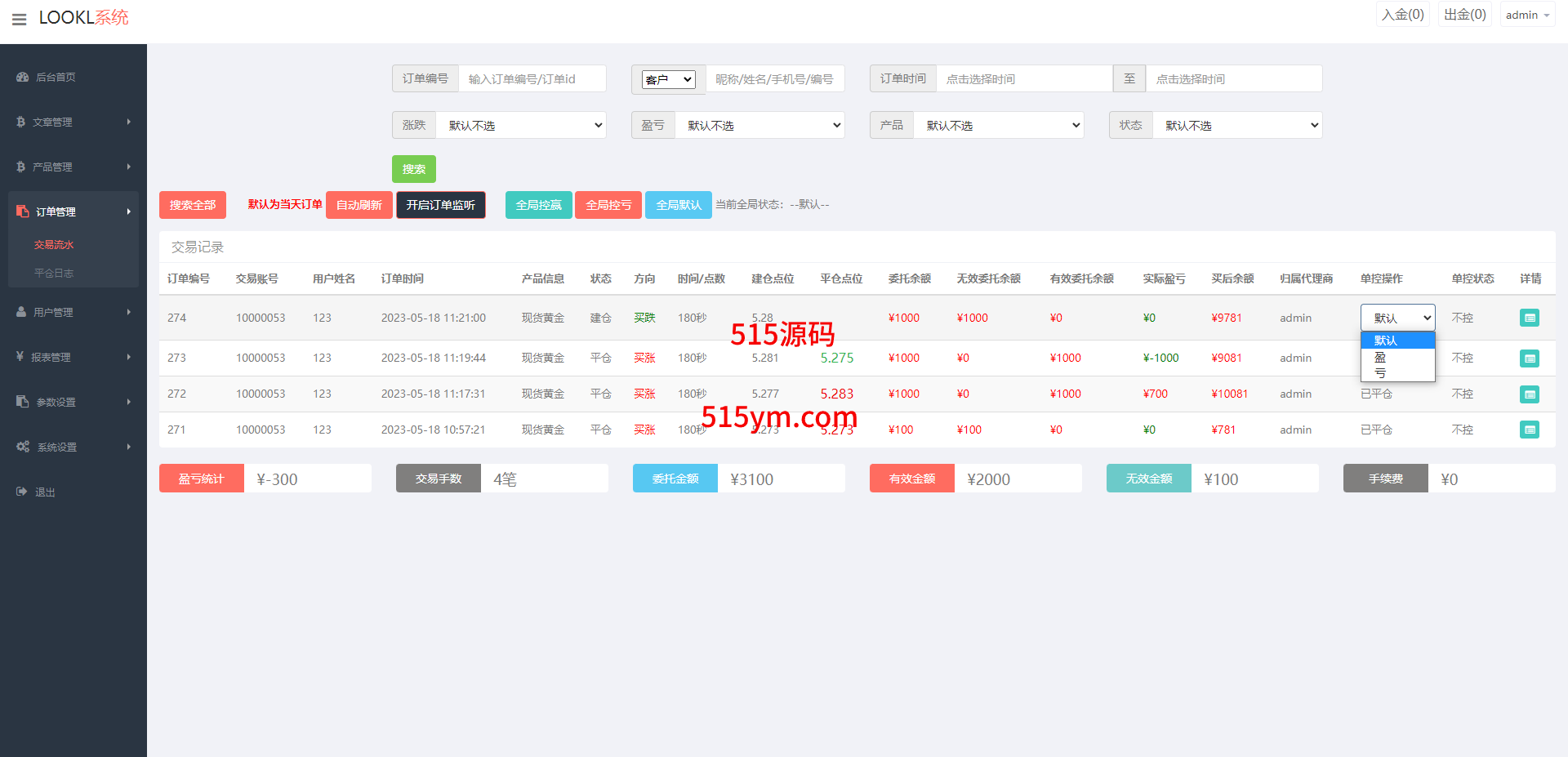Click the order start time picker field

point(1023,79)
